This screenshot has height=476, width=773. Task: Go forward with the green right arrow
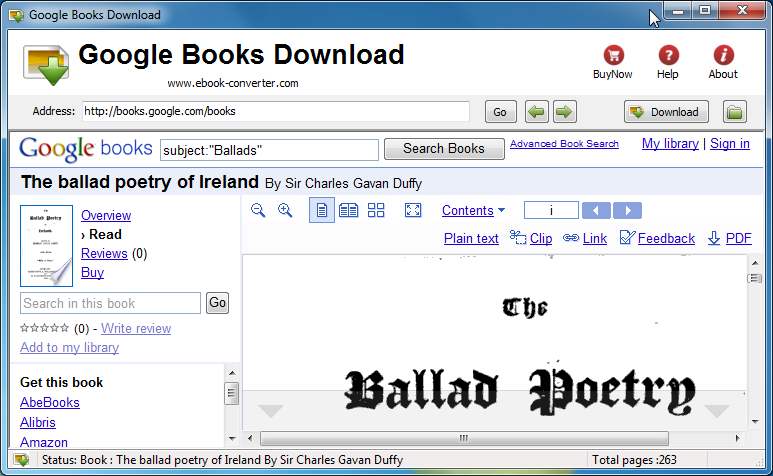click(564, 112)
